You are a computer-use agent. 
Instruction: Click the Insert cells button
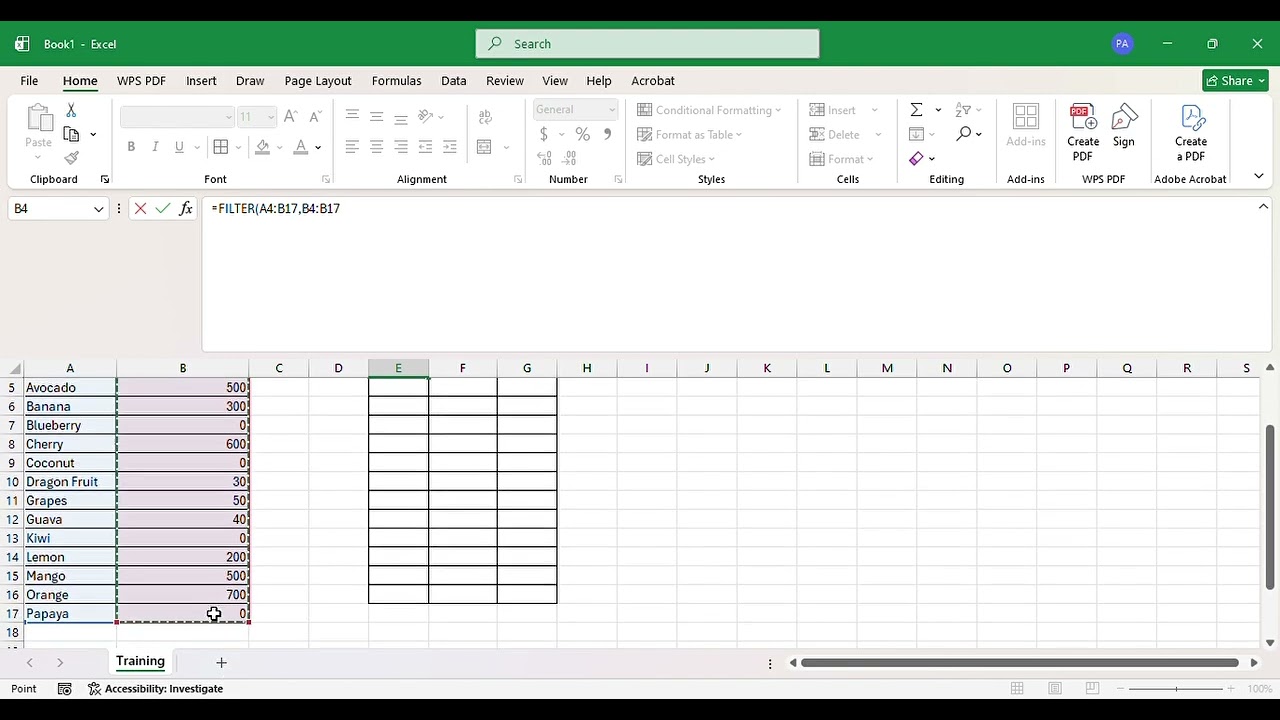(833, 110)
